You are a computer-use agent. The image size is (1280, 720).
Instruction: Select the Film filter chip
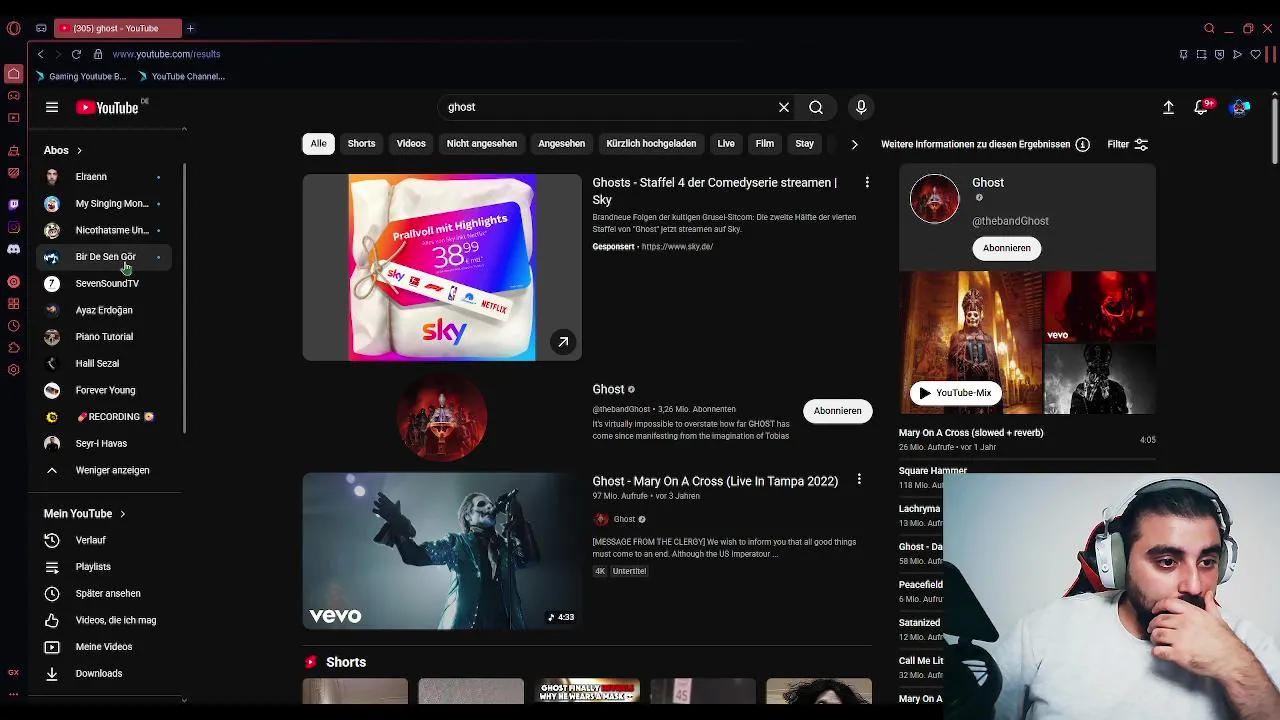(765, 144)
